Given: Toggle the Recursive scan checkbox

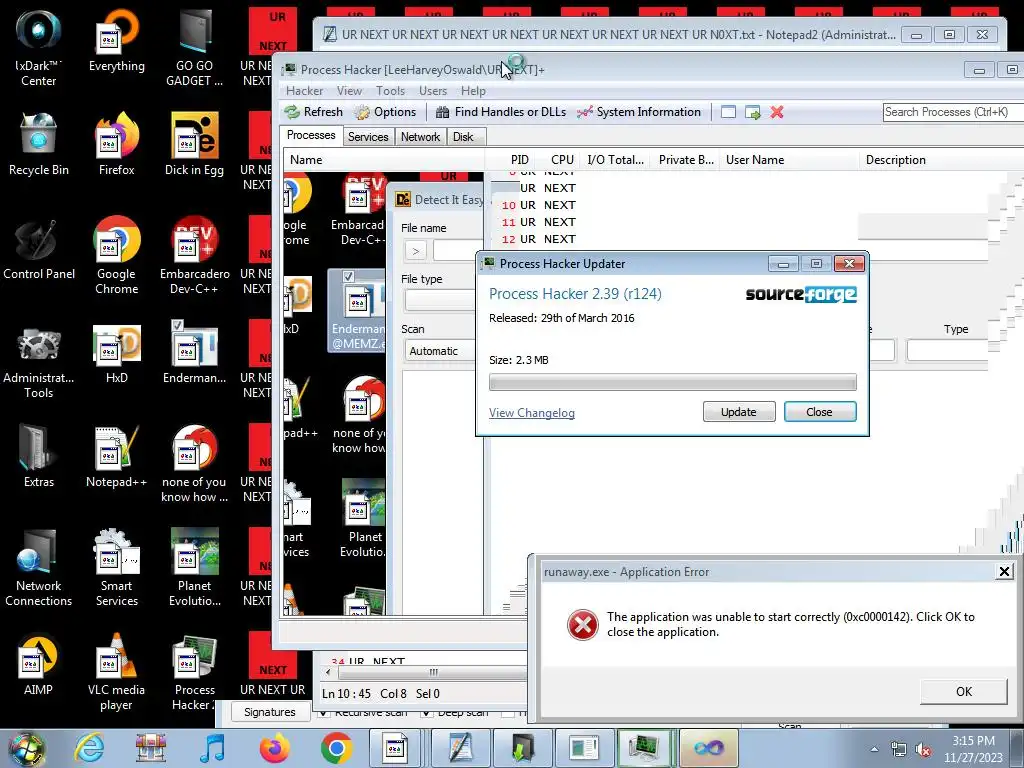Looking at the screenshot, I should pos(323,713).
